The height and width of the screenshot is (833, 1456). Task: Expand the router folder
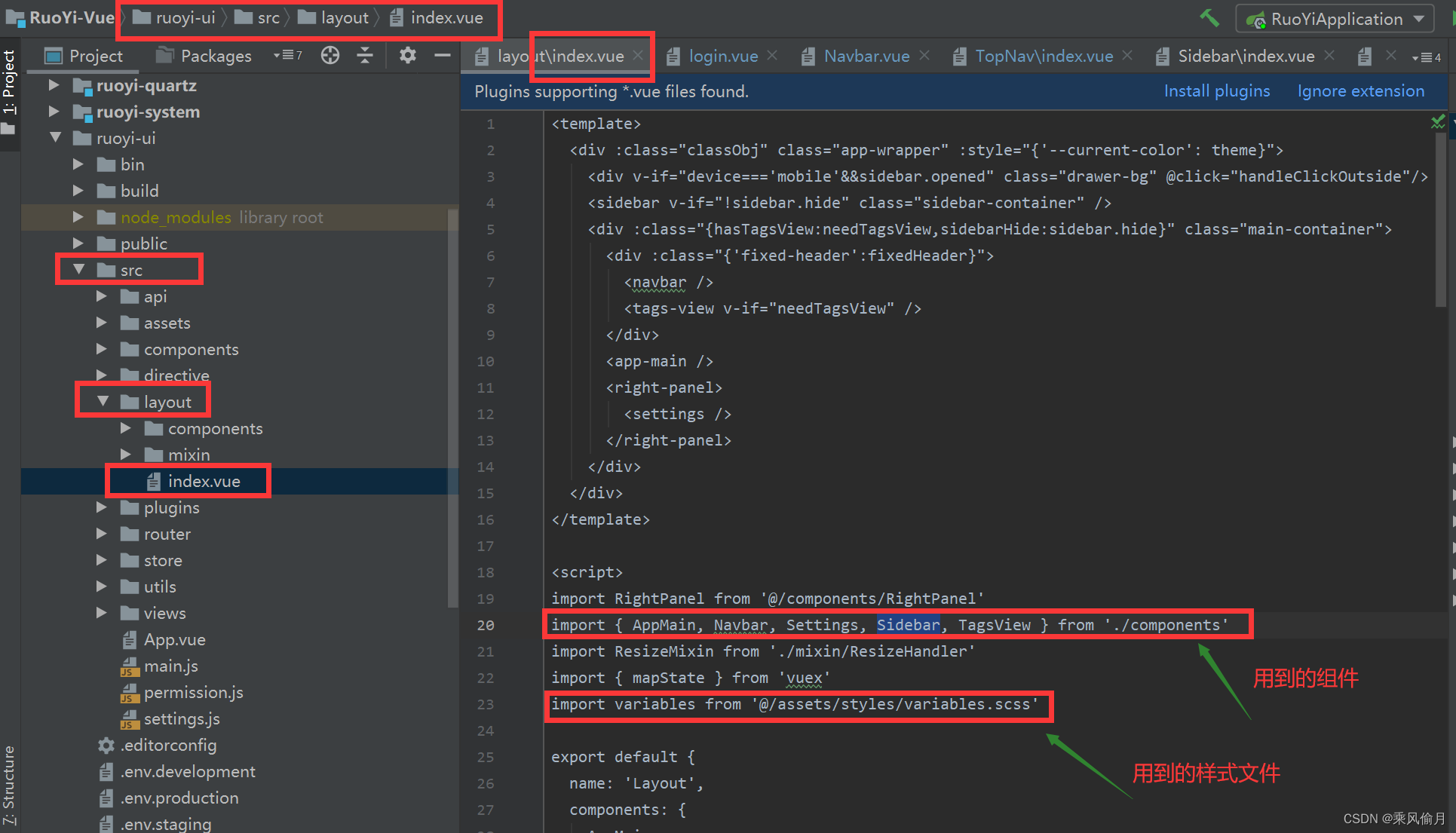coord(101,534)
